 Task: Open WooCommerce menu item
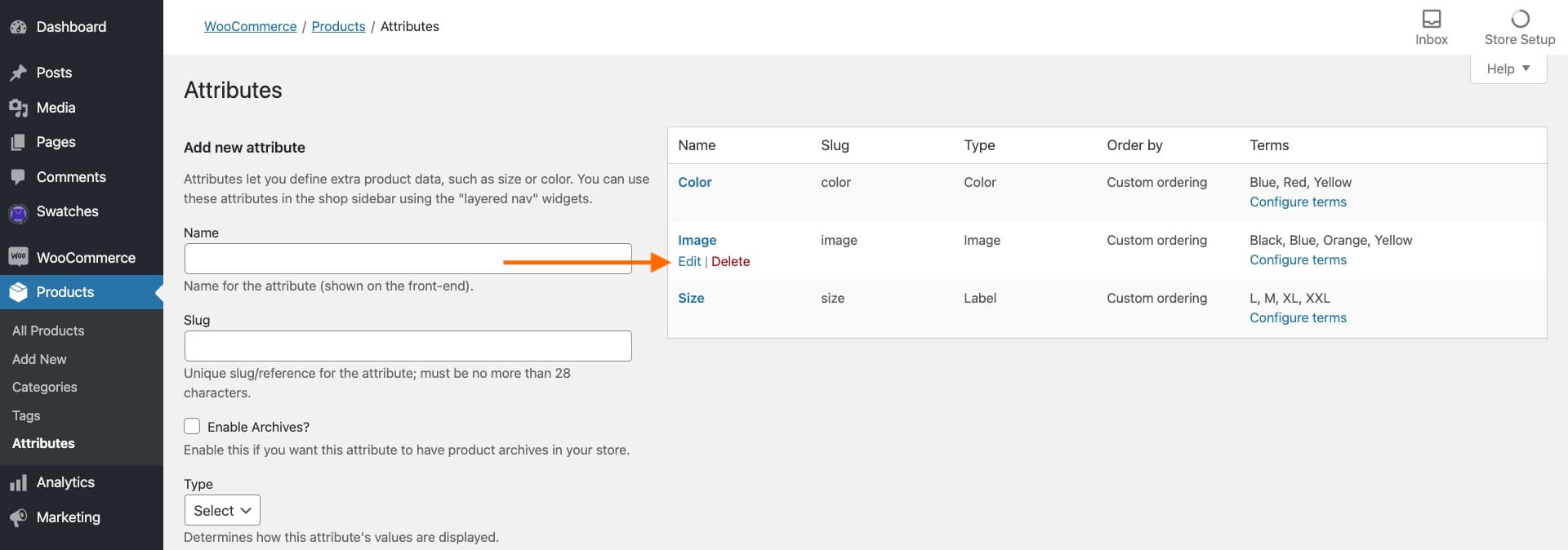(x=86, y=258)
